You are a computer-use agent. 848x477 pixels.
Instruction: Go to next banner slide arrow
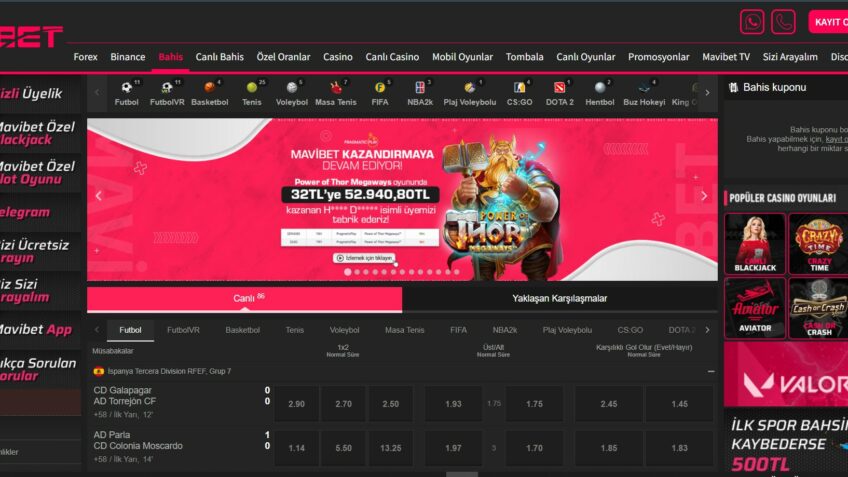703,196
